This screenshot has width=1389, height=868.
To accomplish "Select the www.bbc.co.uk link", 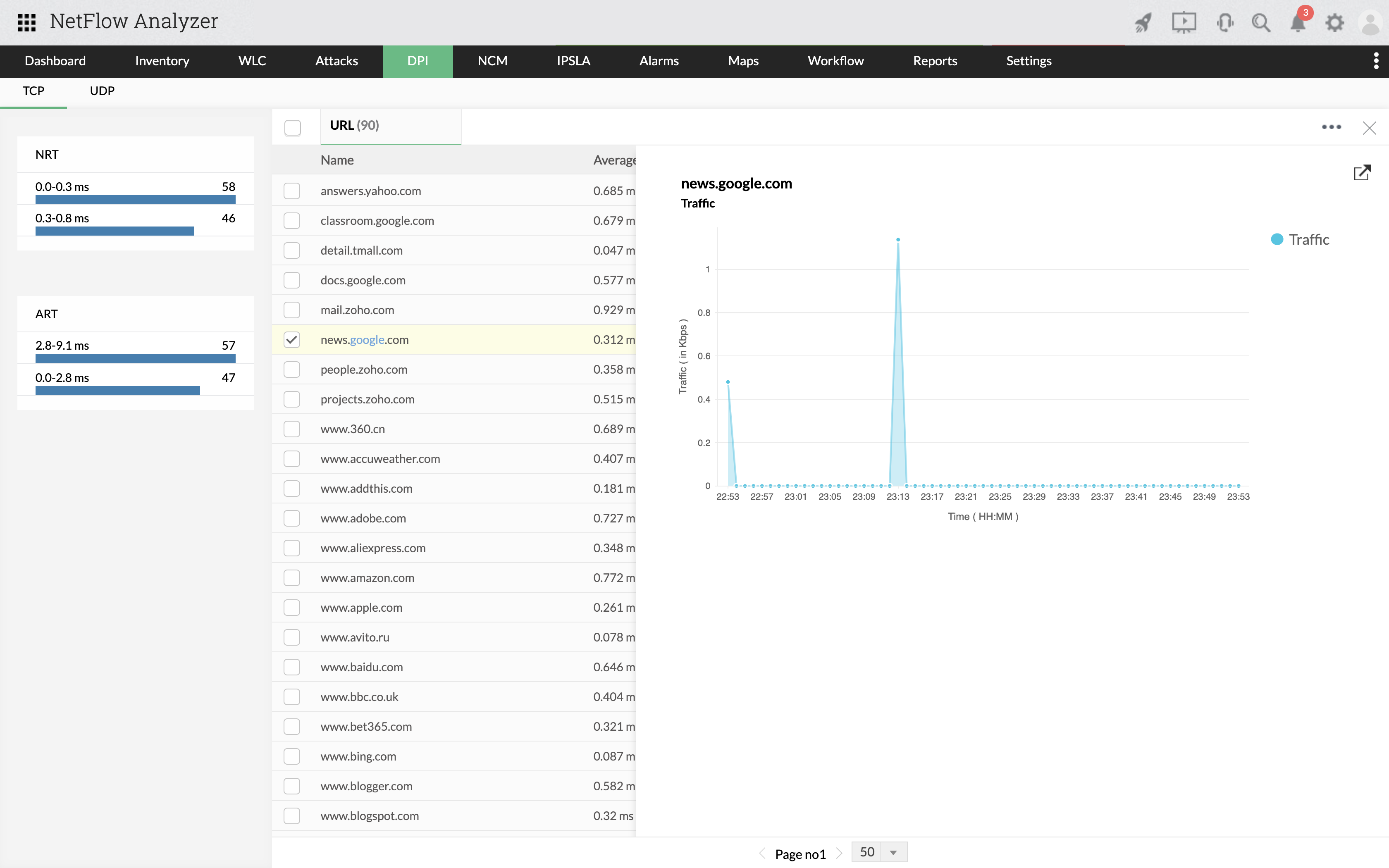I will click(359, 696).
